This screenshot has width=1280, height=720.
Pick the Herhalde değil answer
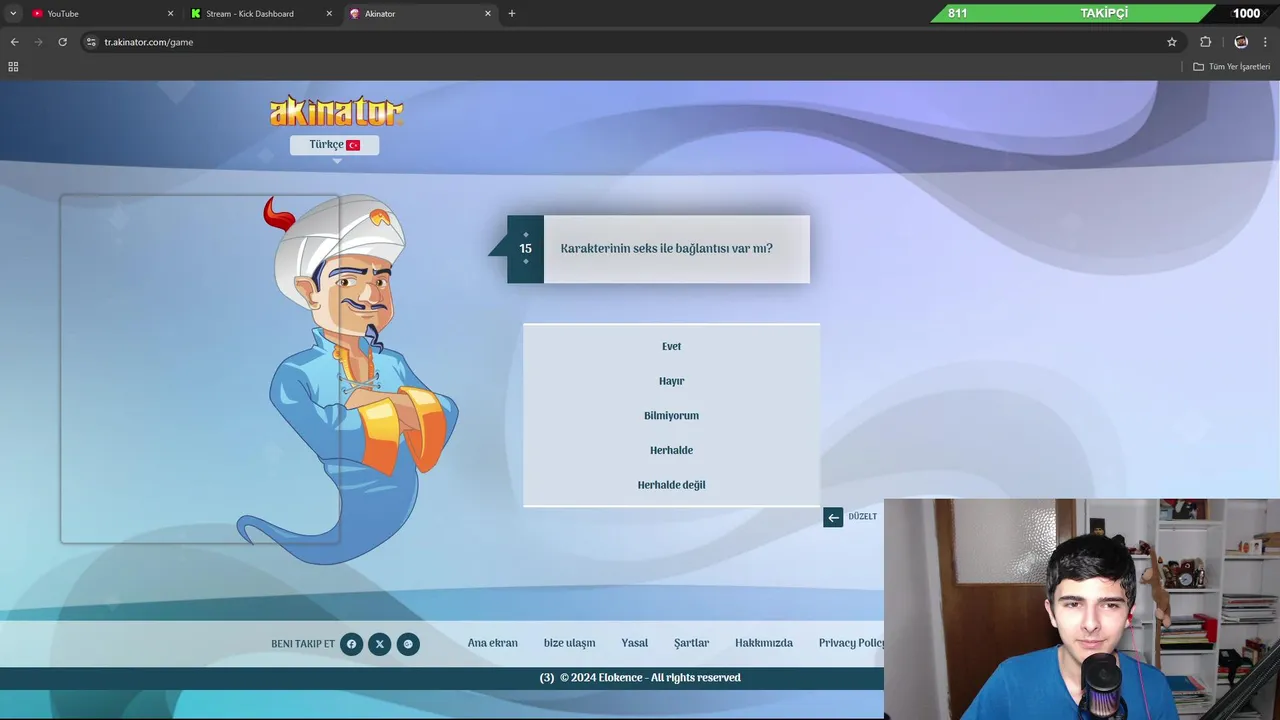[671, 485]
